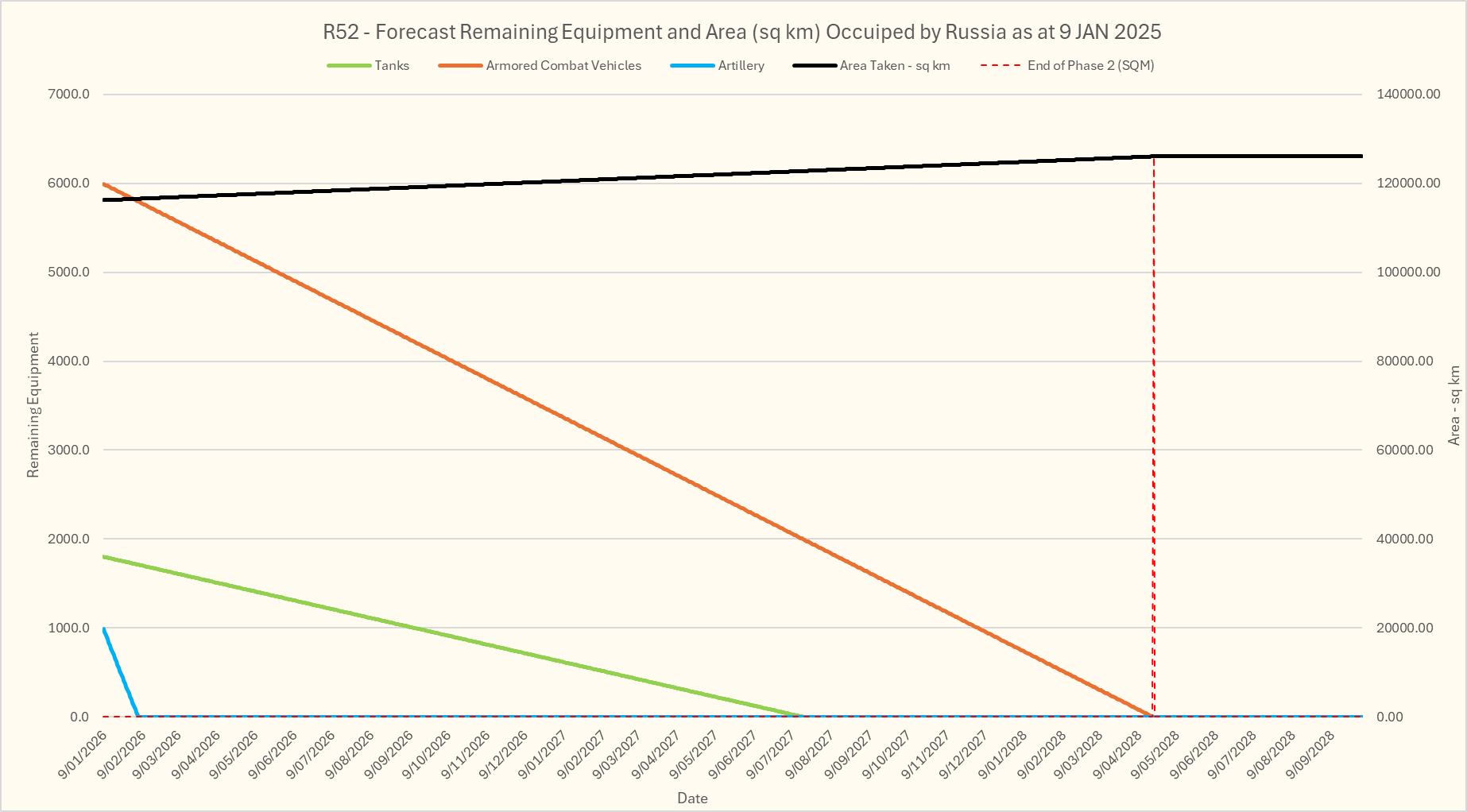1467x812 pixels.
Task: Select the 'Armored Combat Vehicles' legend label
Action: point(563,66)
